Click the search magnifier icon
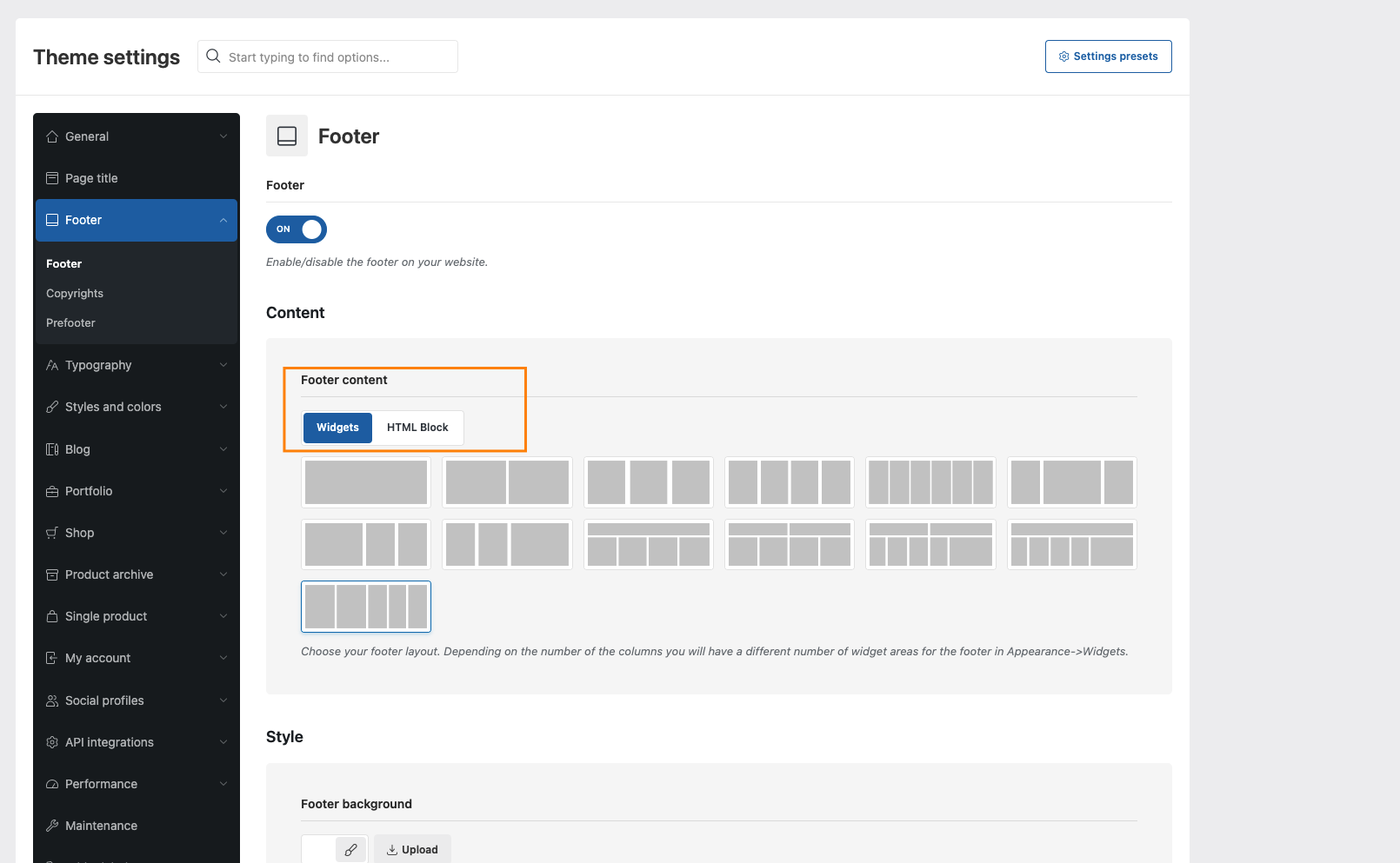The image size is (1400, 863). coord(213,56)
